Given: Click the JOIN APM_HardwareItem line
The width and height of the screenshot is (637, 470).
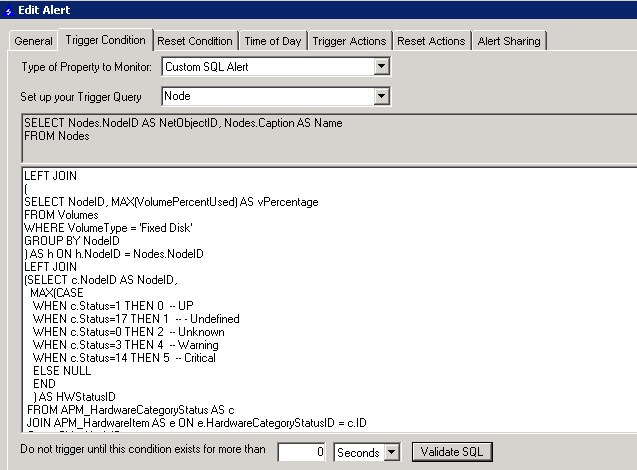Looking at the screenshot, I should 197,423.
